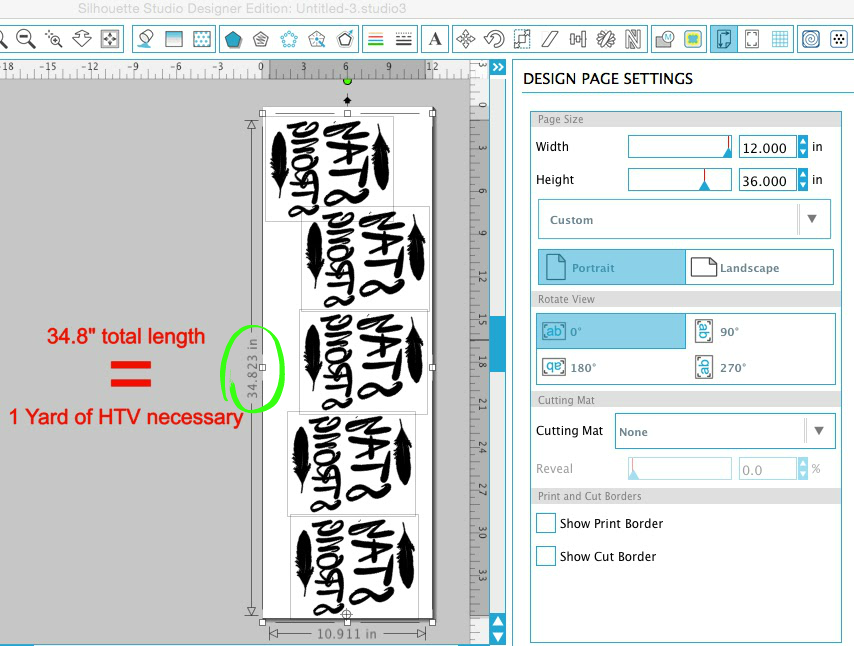Open the Registration Marks window icon

[x=752, y=39]
